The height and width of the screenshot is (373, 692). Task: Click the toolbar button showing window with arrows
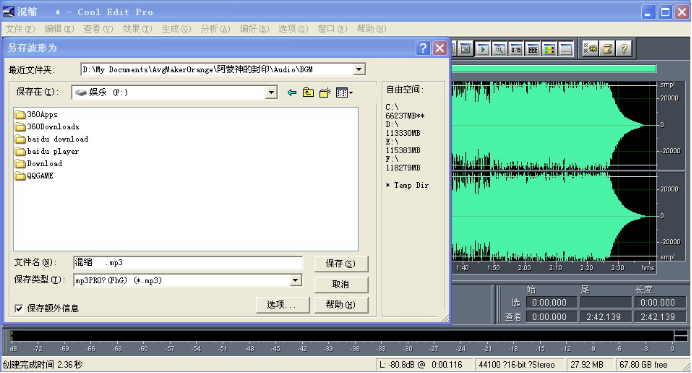coord(466,49)
